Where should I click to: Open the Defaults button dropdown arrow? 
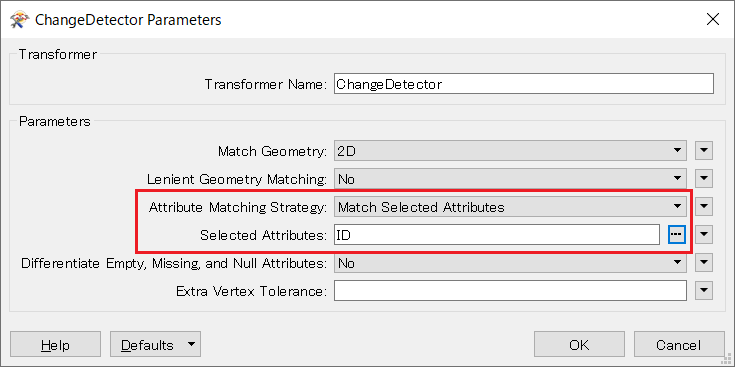tap(191, 344)
